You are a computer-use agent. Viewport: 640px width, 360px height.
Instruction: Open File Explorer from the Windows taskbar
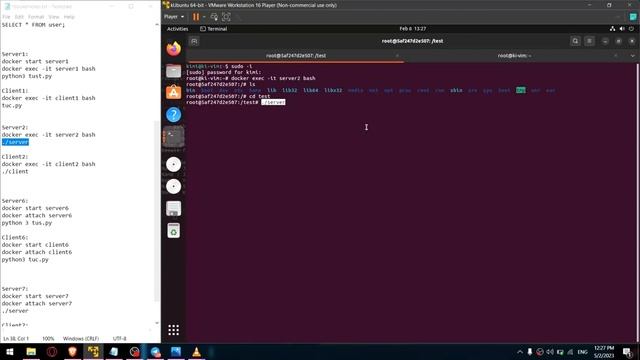coord(31,352)
